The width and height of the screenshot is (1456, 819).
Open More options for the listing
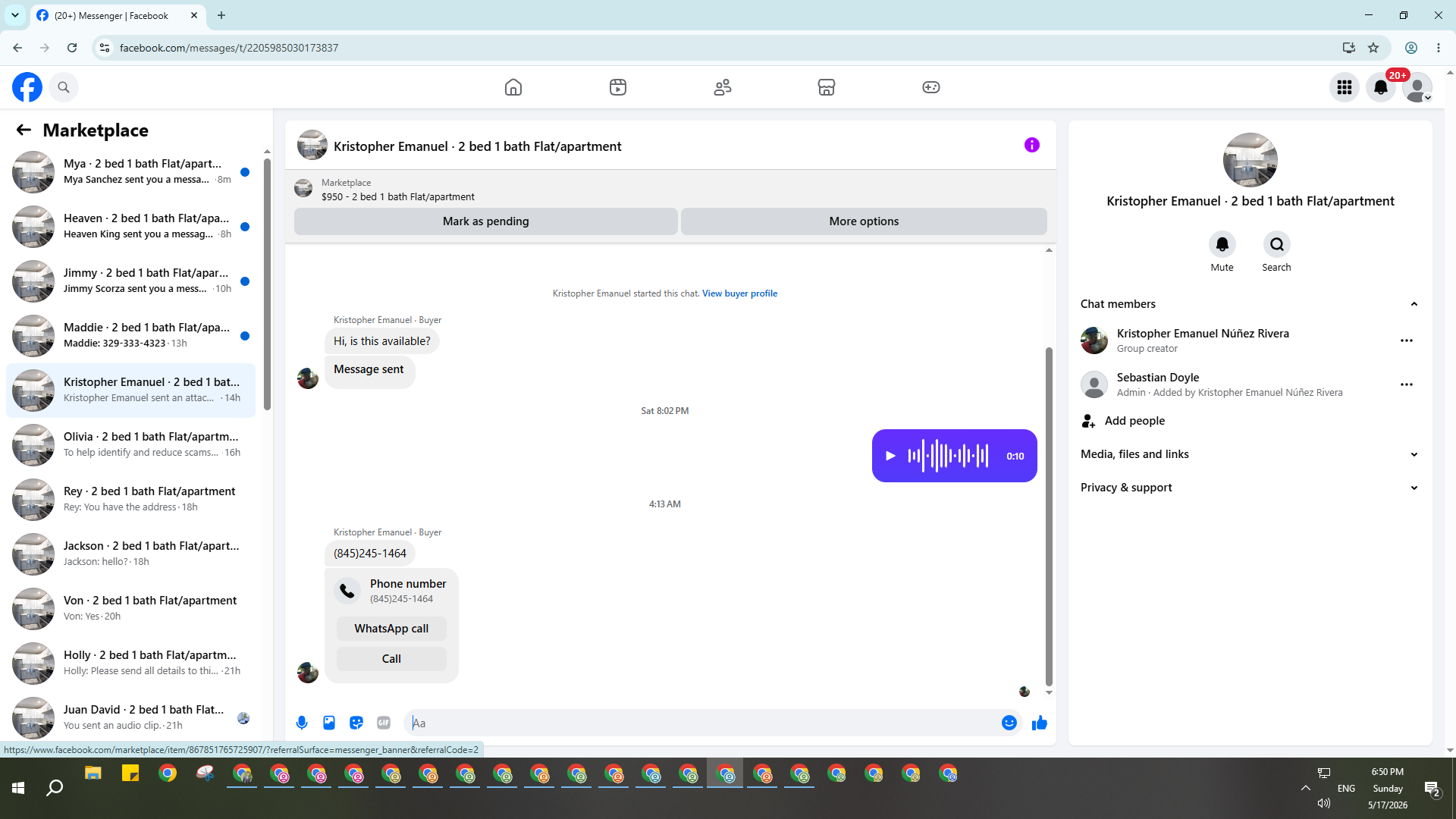(x=864, y=221)
